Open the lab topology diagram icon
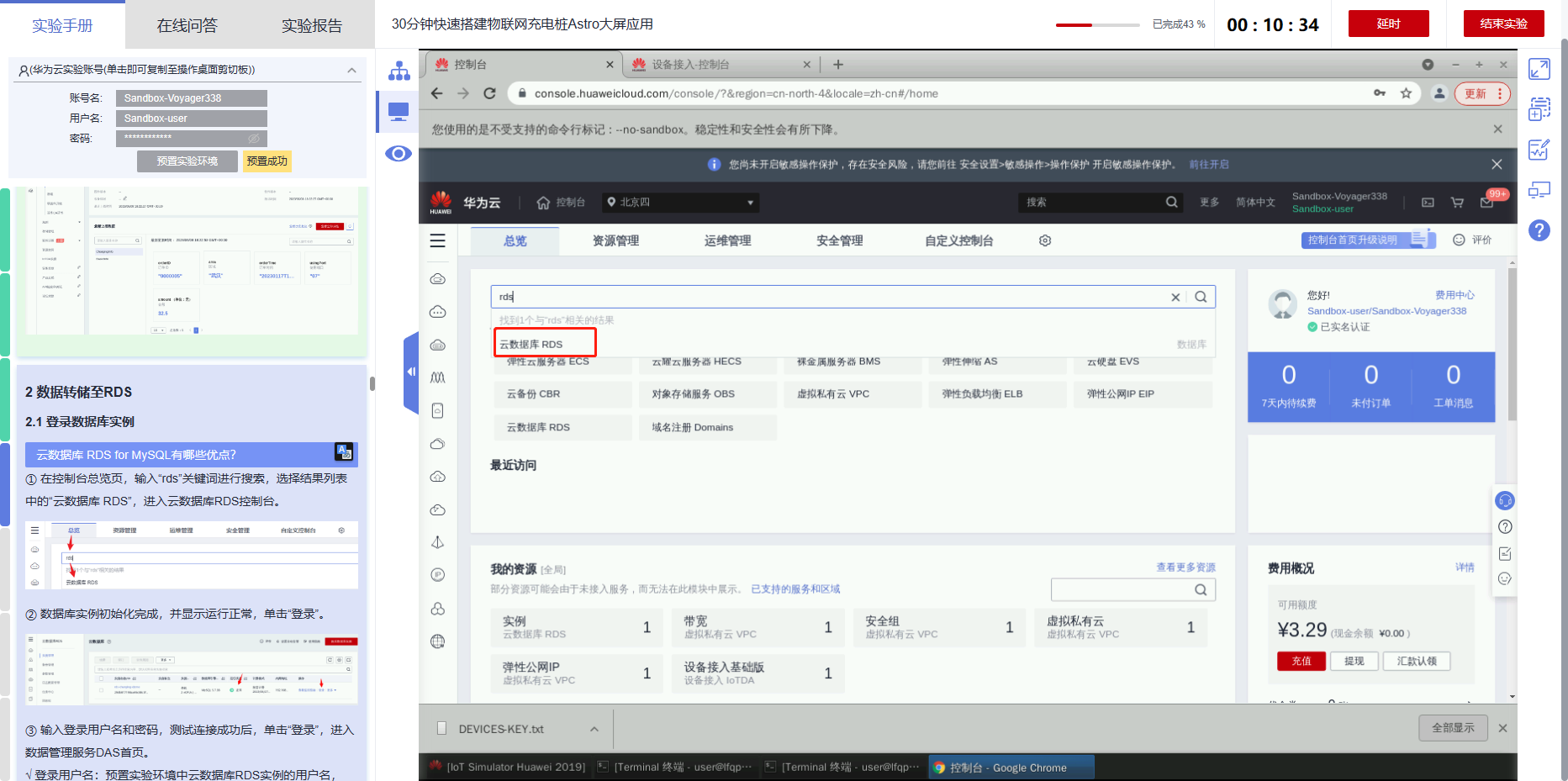Image resolution: width=1568 pixels, height=781 pixels. pos(399,71)
